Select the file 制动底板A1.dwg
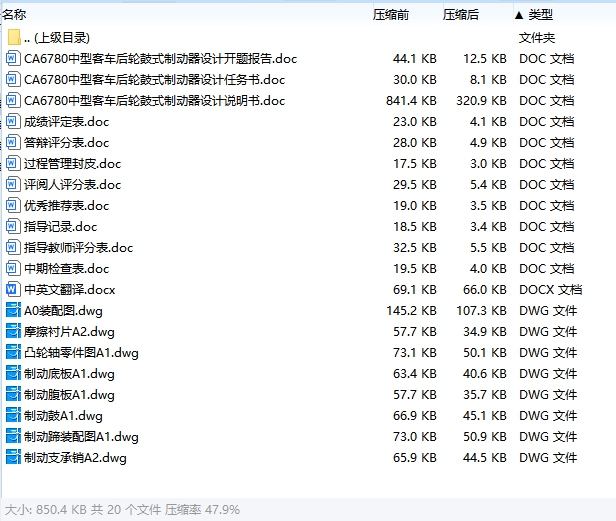 [x=69, y=374]
